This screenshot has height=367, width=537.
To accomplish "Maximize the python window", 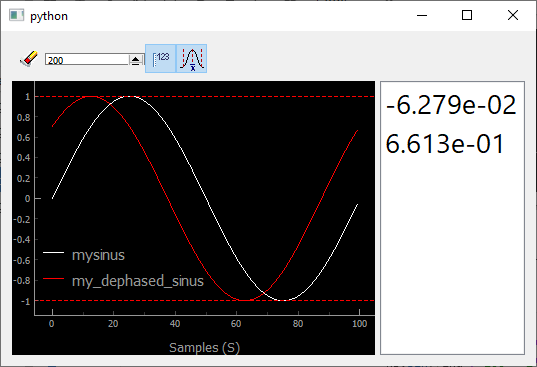I will (x=467, y=15).
